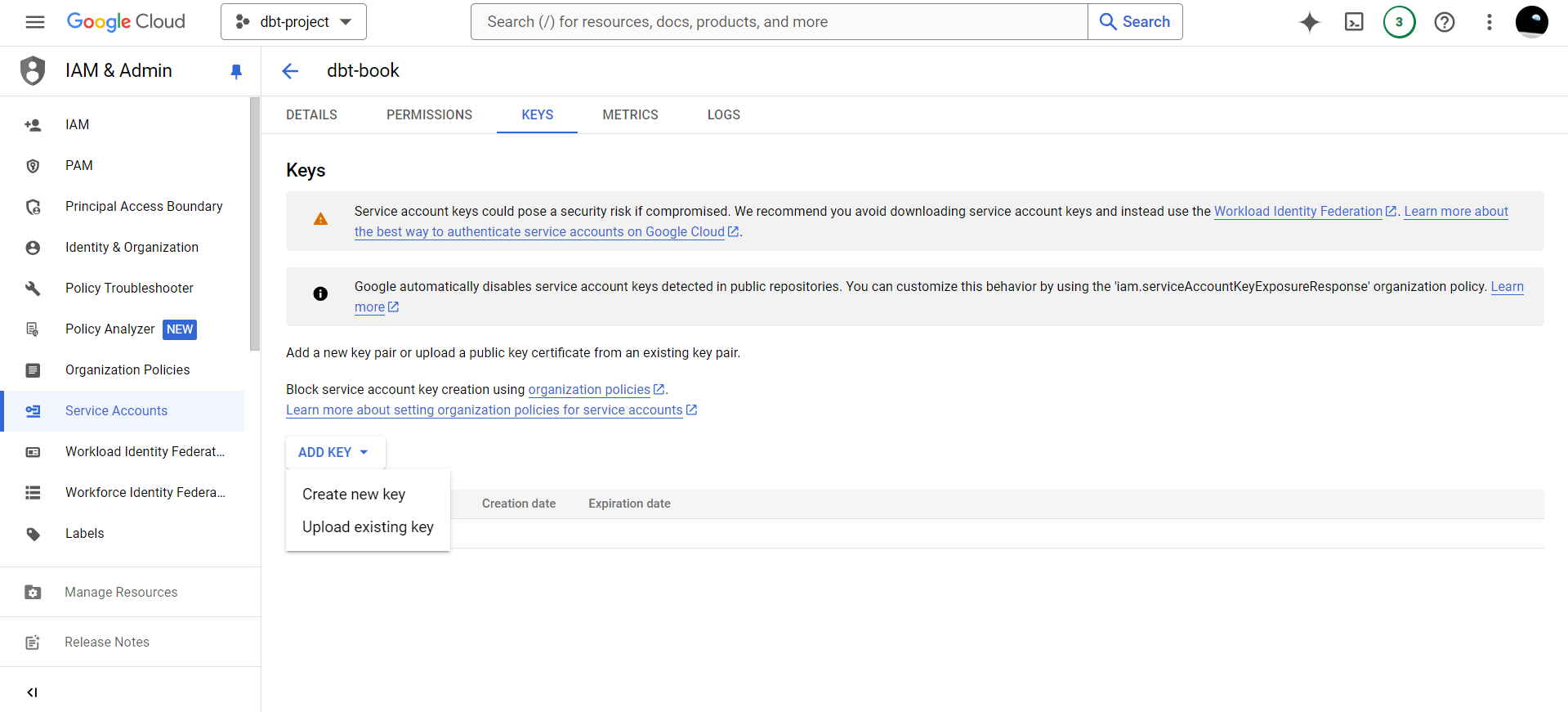The height and width of the screenshot is (712, 1568).
Task: Click the IAM & Admin shield icon
Action: 33,70
